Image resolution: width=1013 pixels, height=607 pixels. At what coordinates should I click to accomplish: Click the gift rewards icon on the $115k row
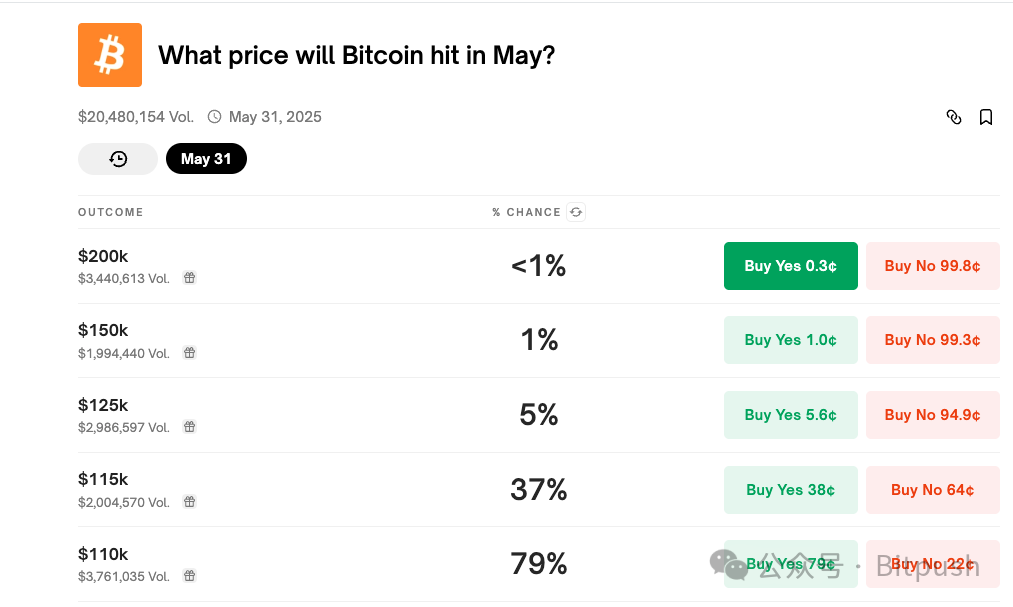[x=189, y=502]
